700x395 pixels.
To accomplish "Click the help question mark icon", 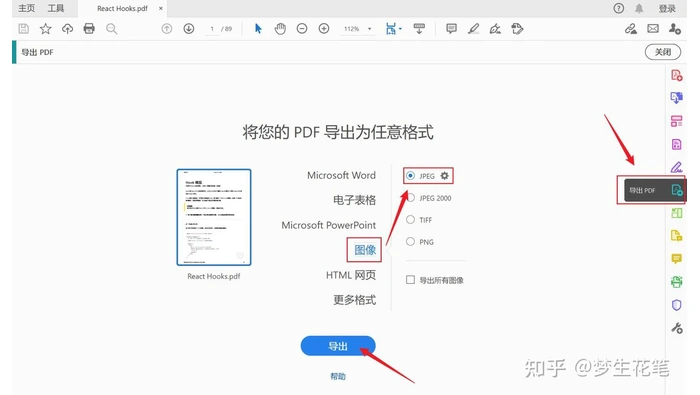I will coord(619,8).
